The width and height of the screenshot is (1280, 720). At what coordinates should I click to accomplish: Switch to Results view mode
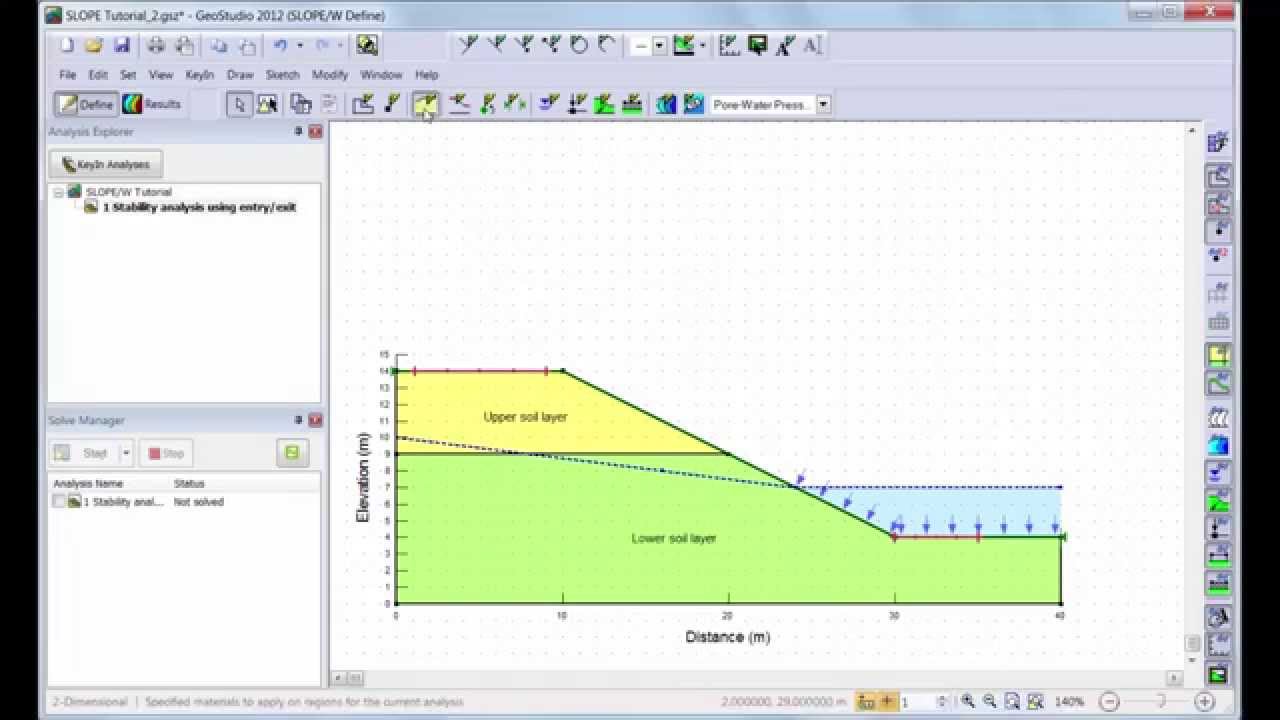(x=152, y=104)
